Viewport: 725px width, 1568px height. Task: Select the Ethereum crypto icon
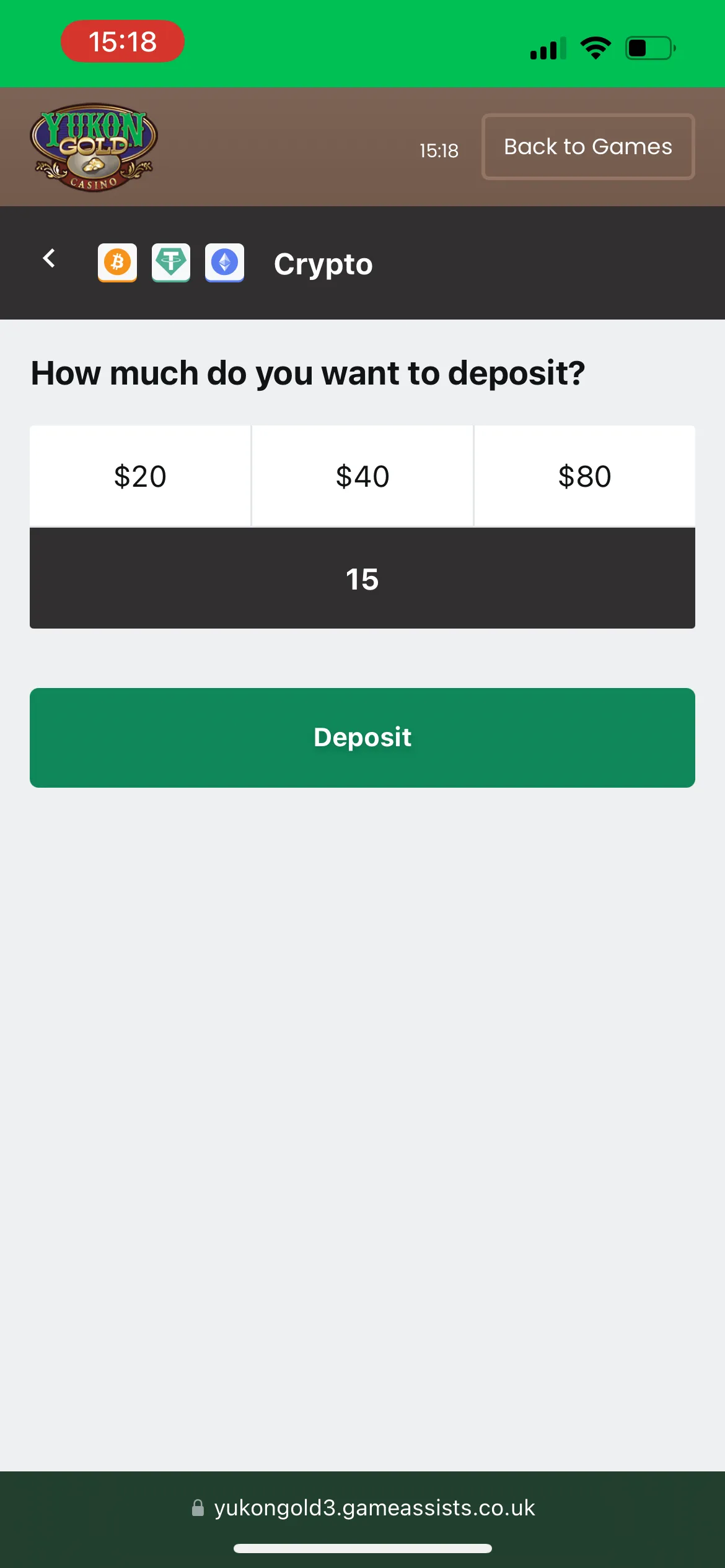224,263
